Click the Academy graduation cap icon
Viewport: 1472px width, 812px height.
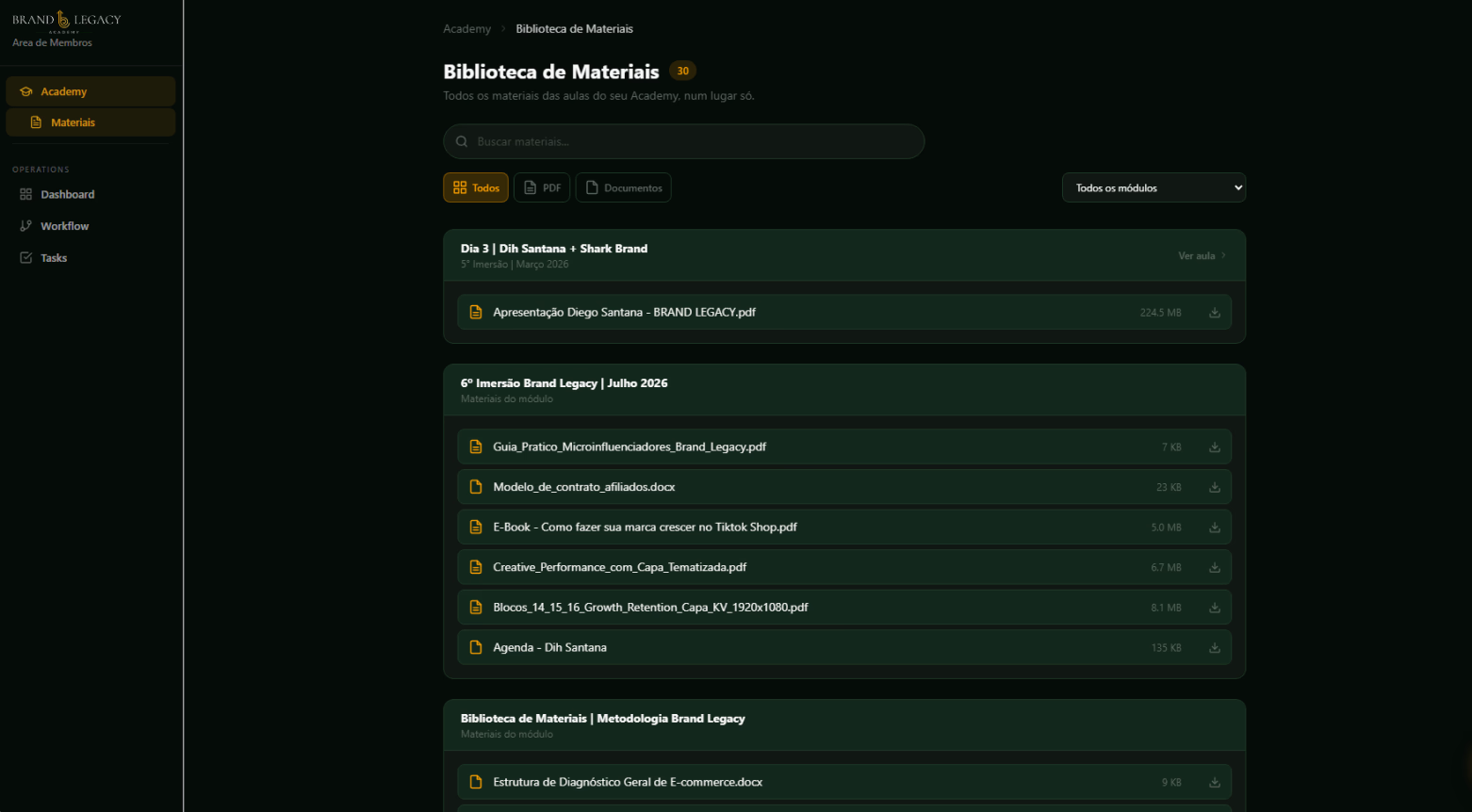[x=26, y=91]
